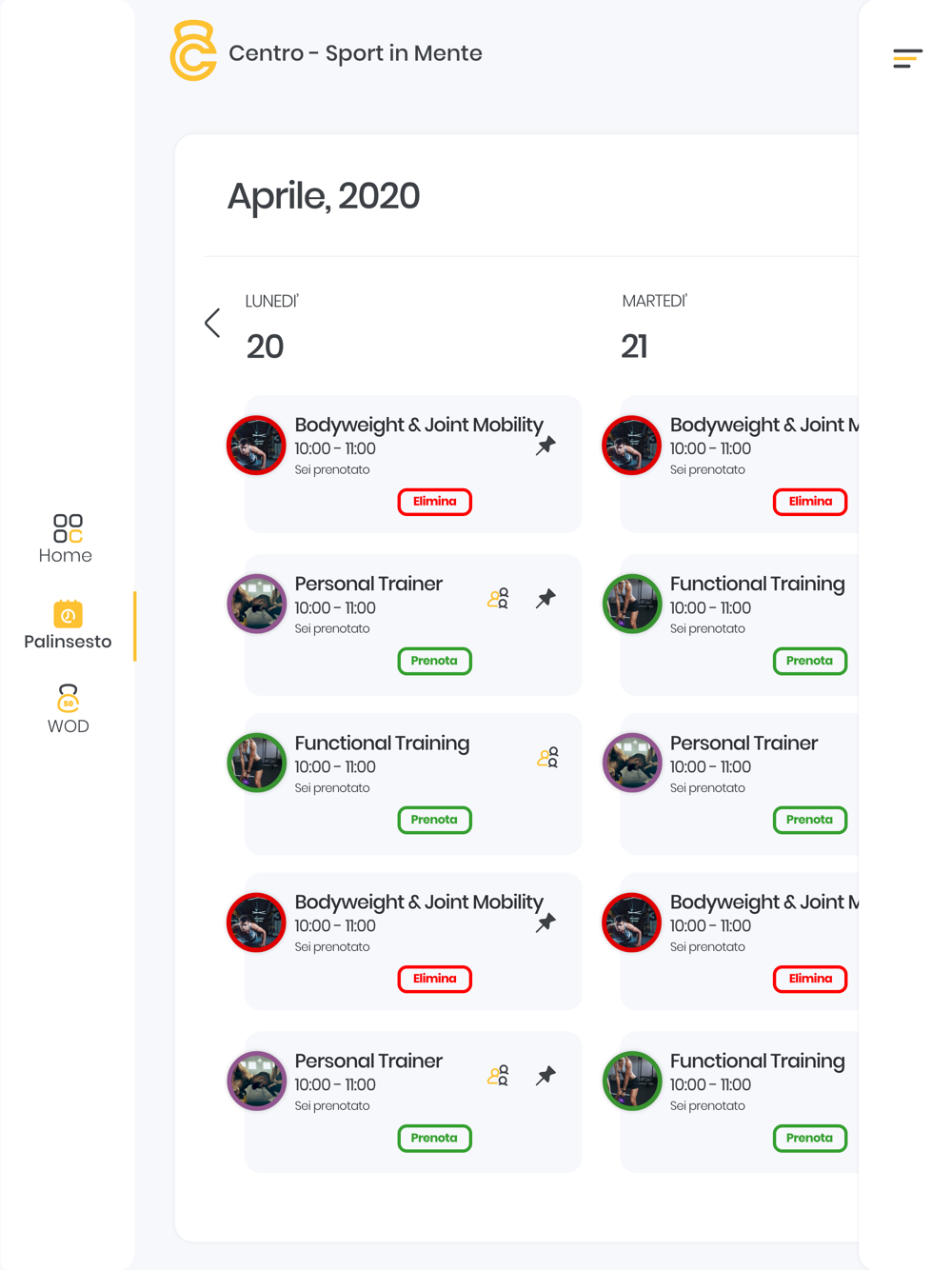Click Monday's Functional Training thumbnail
The image size is (952, 1270).
click(257, 763)
